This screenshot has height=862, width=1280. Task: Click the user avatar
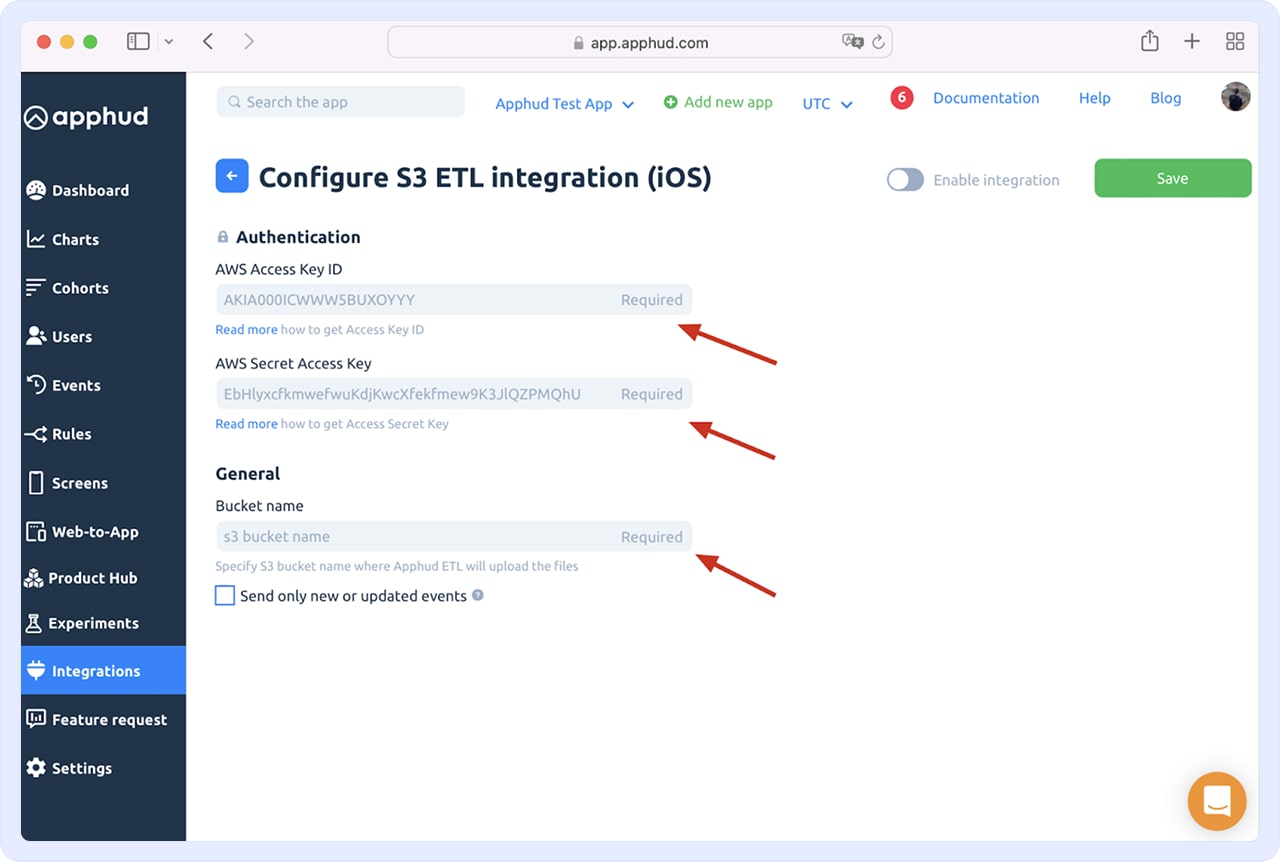1236,97
